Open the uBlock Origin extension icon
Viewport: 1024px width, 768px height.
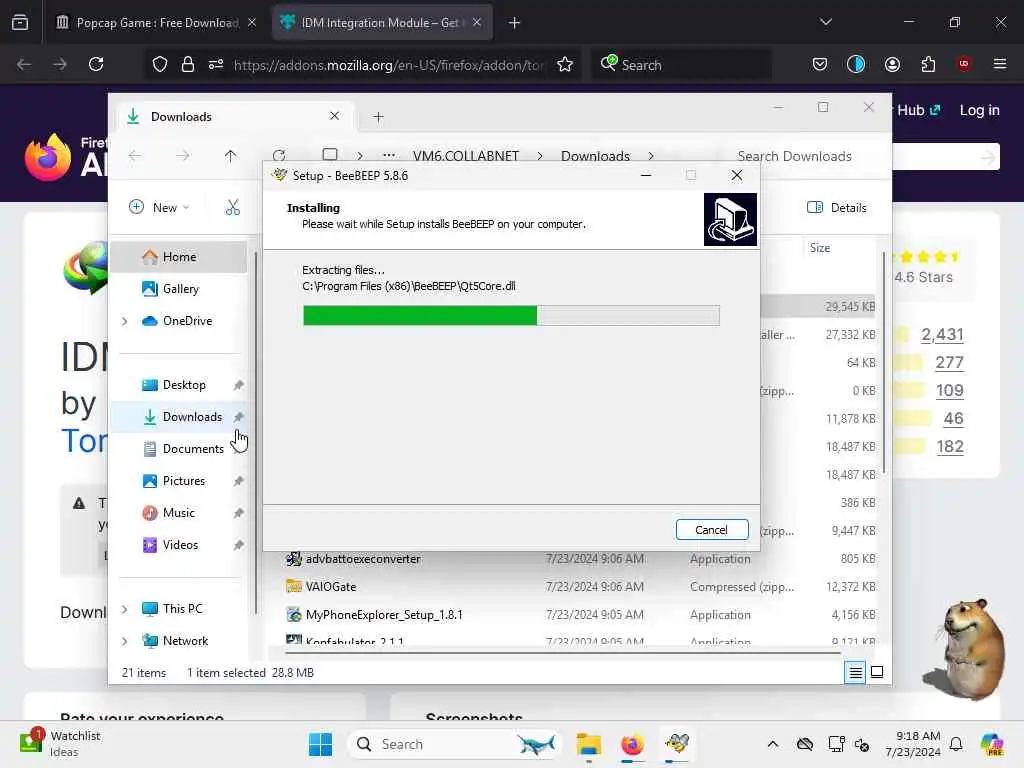[964, 64]
